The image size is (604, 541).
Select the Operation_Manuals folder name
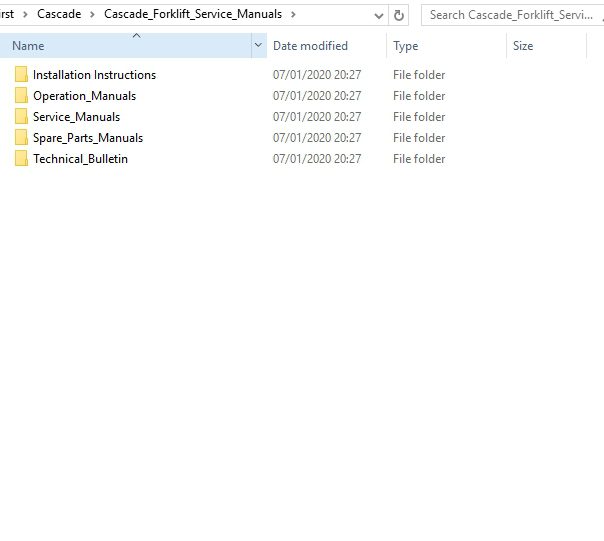84,96
